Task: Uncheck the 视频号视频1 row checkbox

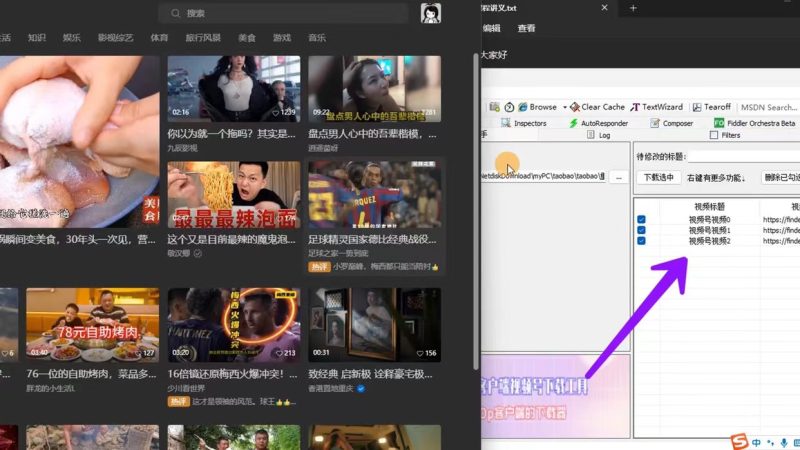Action: 641,230
